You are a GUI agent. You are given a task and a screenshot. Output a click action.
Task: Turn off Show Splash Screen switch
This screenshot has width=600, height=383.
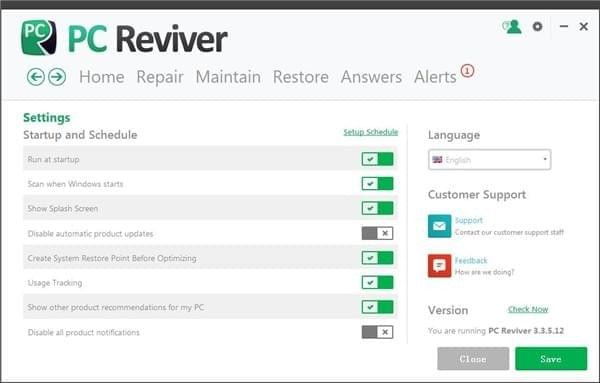(377, 208)
